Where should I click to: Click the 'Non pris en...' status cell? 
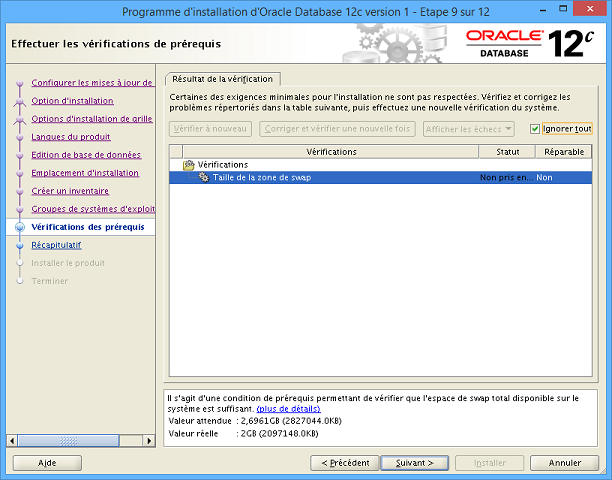tap(506, 178)
